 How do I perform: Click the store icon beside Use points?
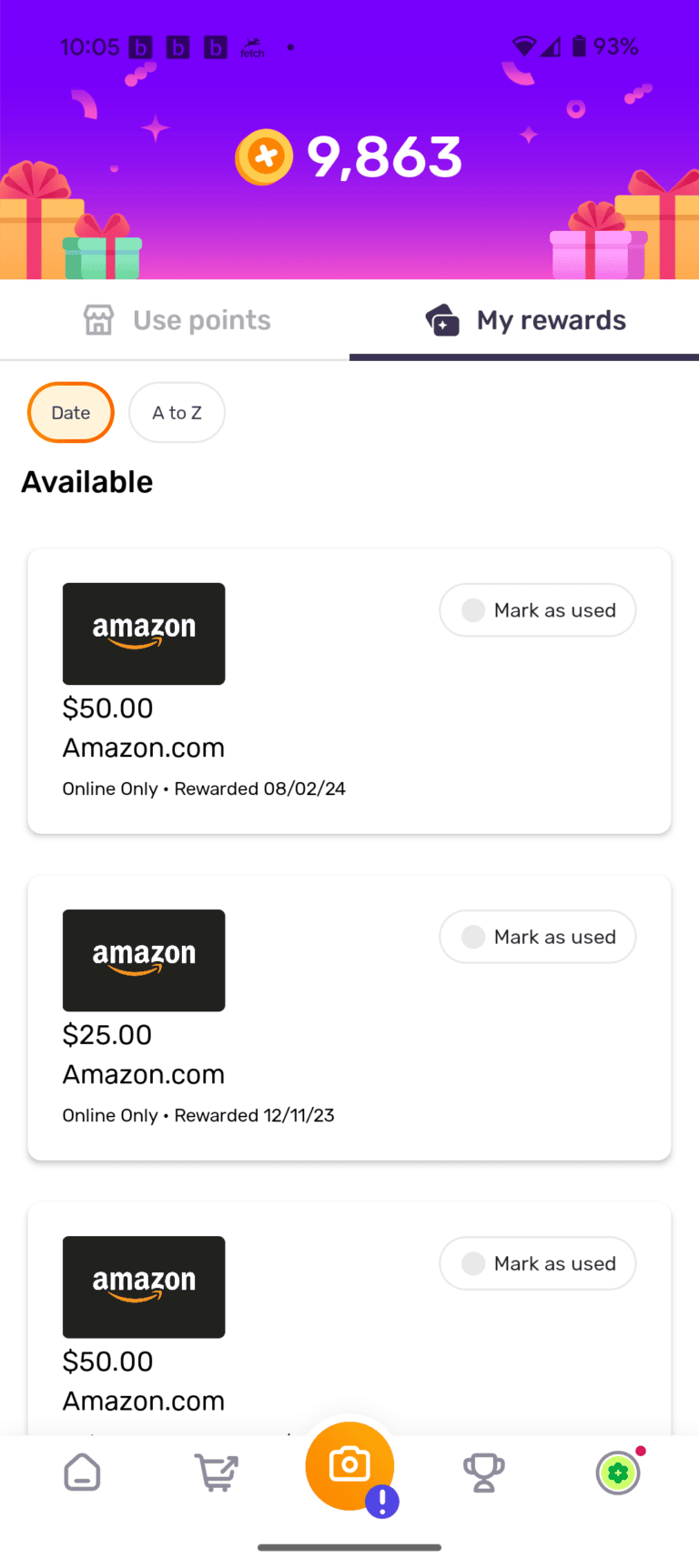pyautogui.click(x=98, y=320)
